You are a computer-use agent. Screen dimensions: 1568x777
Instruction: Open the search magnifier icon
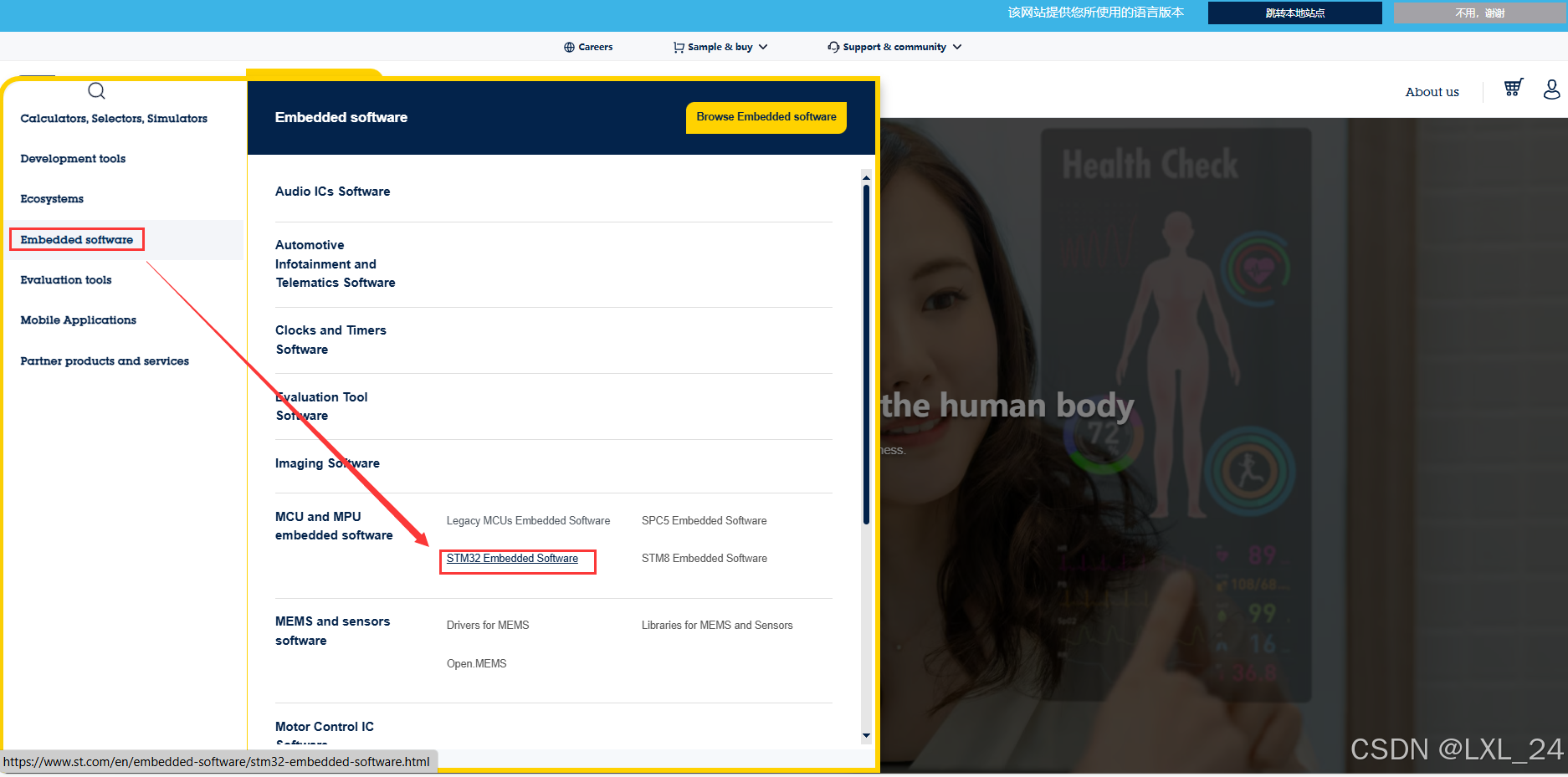tap(96, 90)
